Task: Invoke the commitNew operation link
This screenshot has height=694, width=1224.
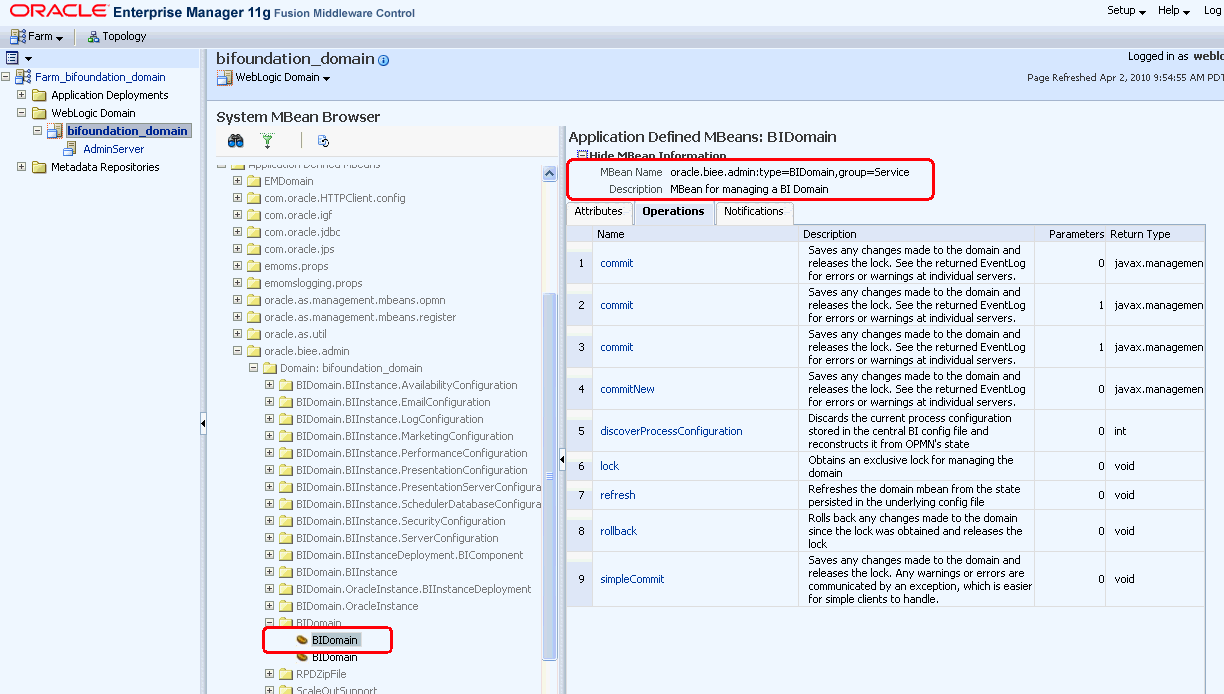Action: [627, 388]
